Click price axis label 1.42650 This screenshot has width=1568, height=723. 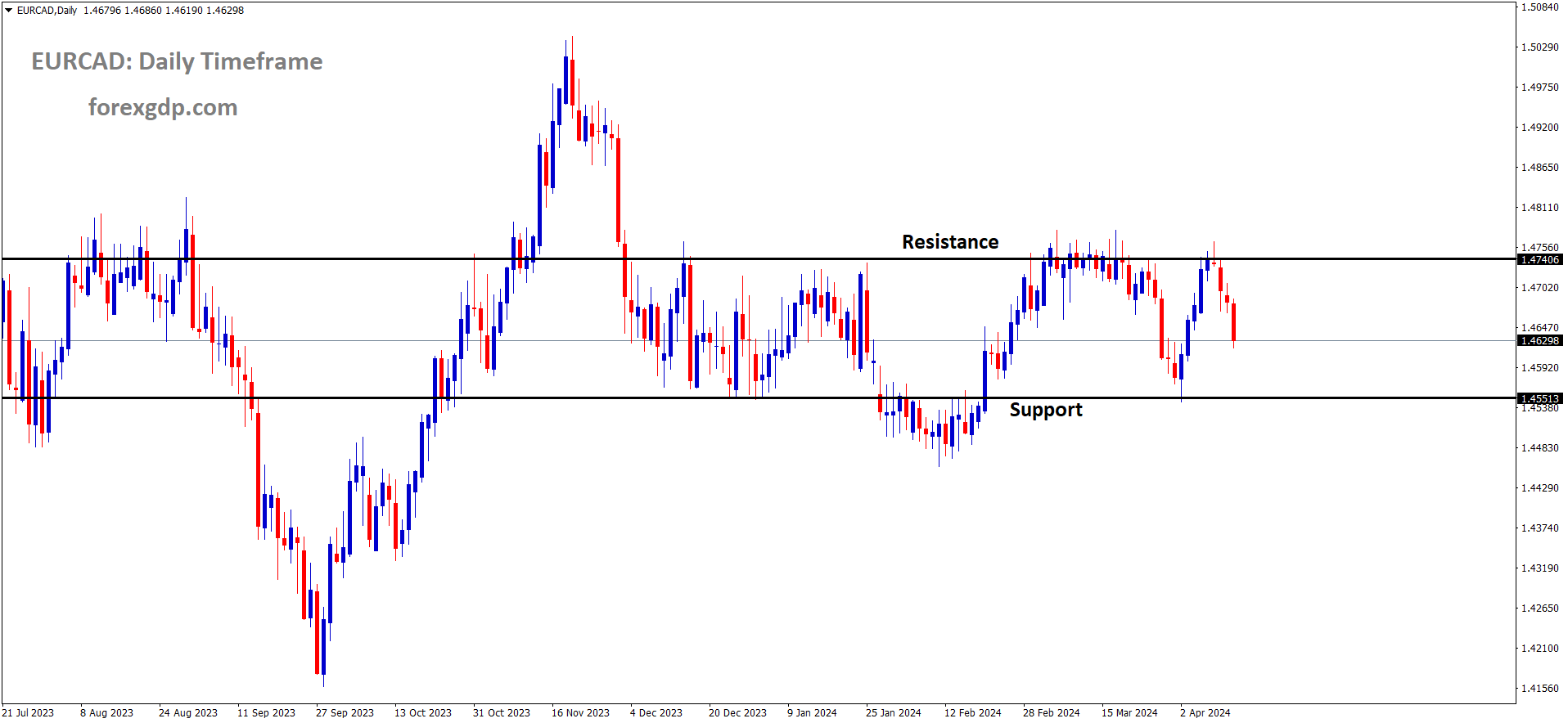pyautogui.click(x=1539, y=608)
